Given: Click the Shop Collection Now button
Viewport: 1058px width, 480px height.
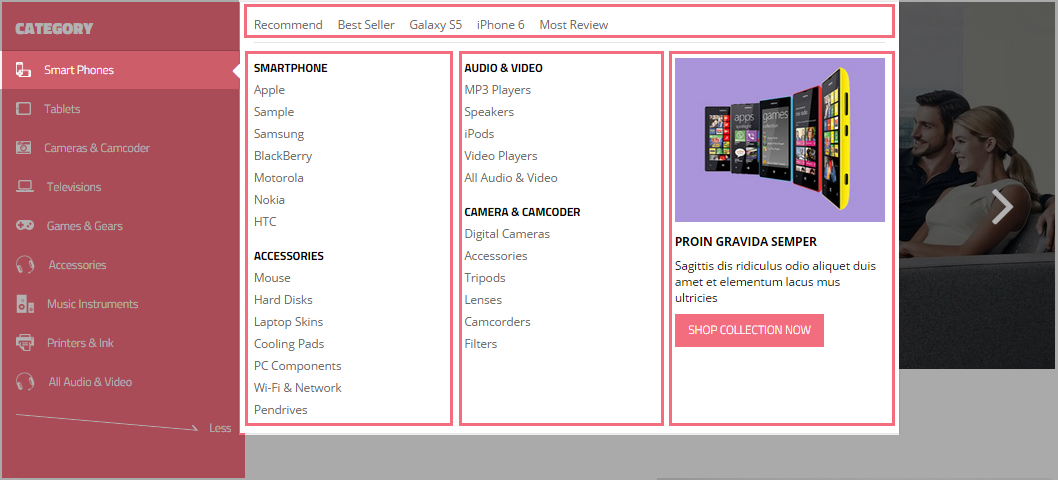Looking at the screenshot, I should point(749,330).
